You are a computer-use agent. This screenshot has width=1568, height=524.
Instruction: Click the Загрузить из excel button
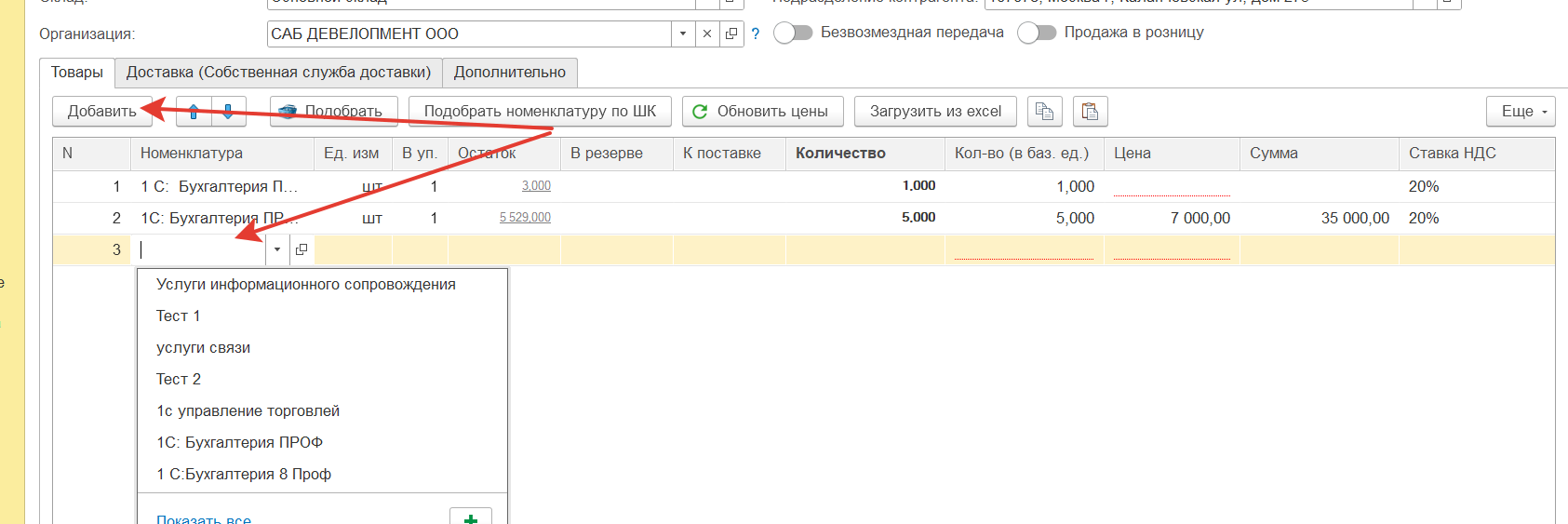coord(935,112)
